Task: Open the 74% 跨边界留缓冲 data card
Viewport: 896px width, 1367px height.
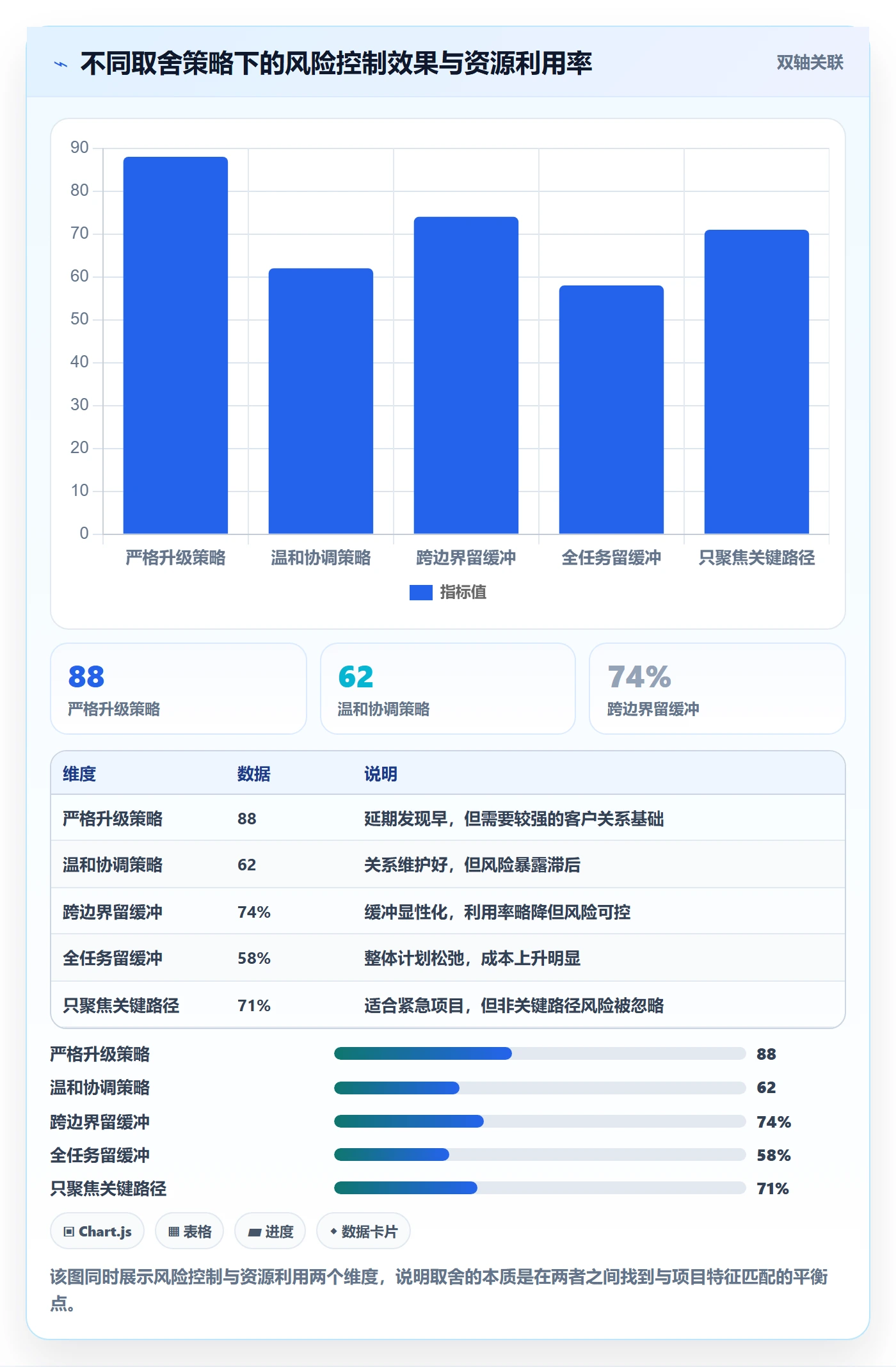Action: 717,689
